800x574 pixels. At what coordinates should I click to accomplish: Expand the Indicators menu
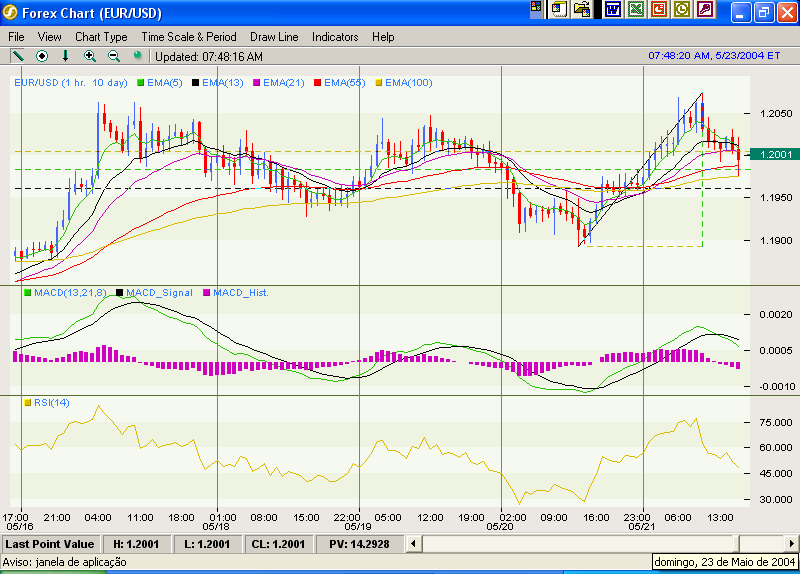tap(335, 36)
